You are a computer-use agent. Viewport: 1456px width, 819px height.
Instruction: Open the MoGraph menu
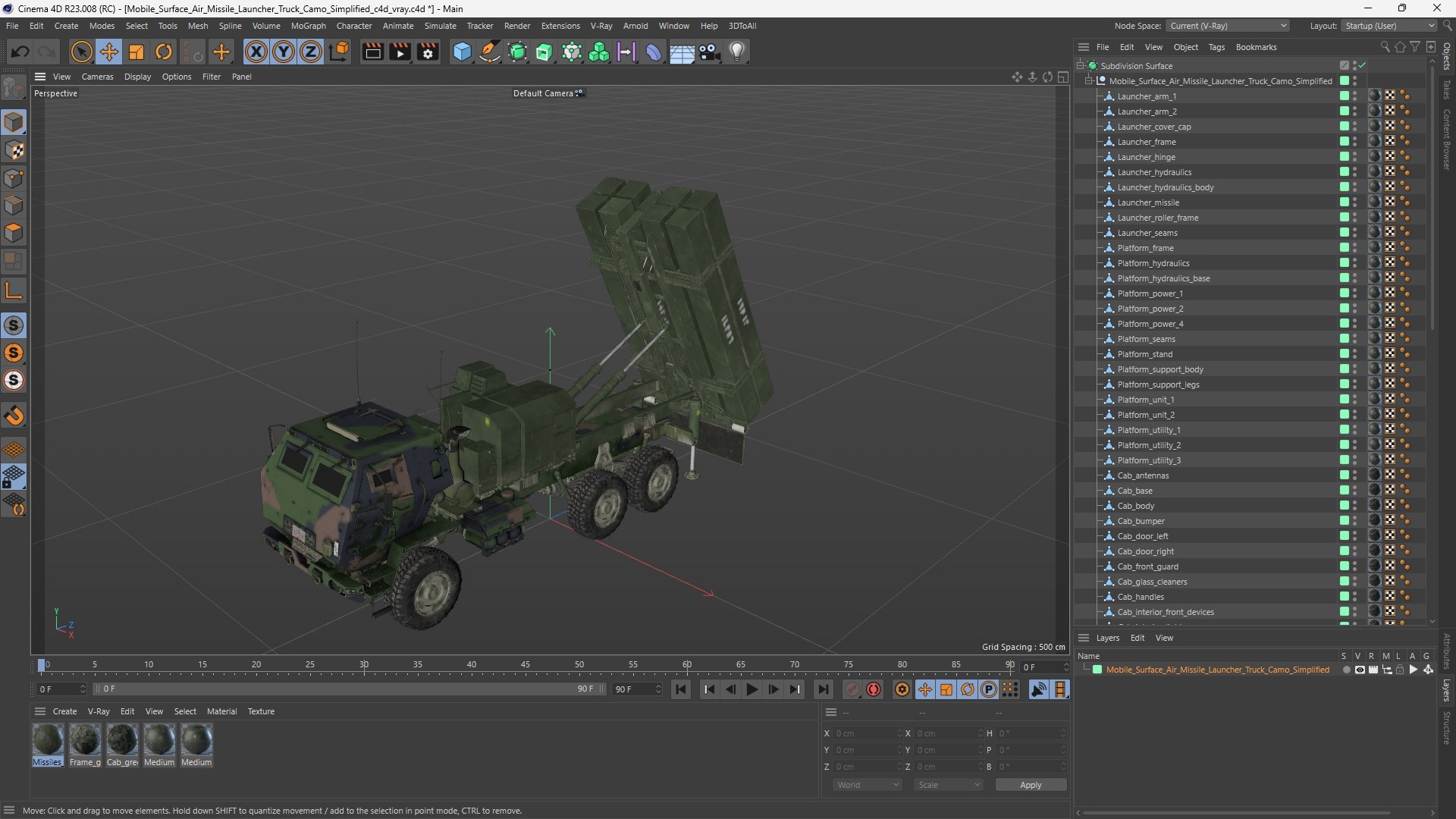click(x=308, y=26)
